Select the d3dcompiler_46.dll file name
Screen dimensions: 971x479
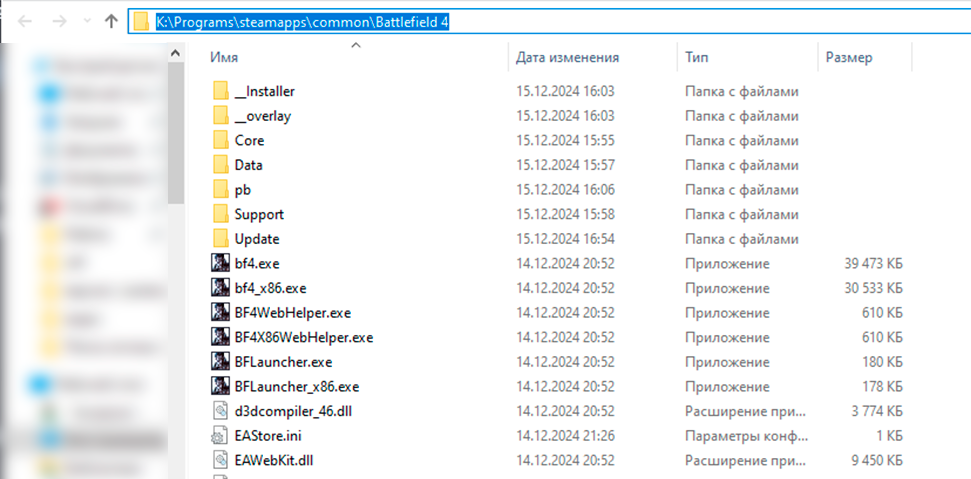click(x=294, y=411)
